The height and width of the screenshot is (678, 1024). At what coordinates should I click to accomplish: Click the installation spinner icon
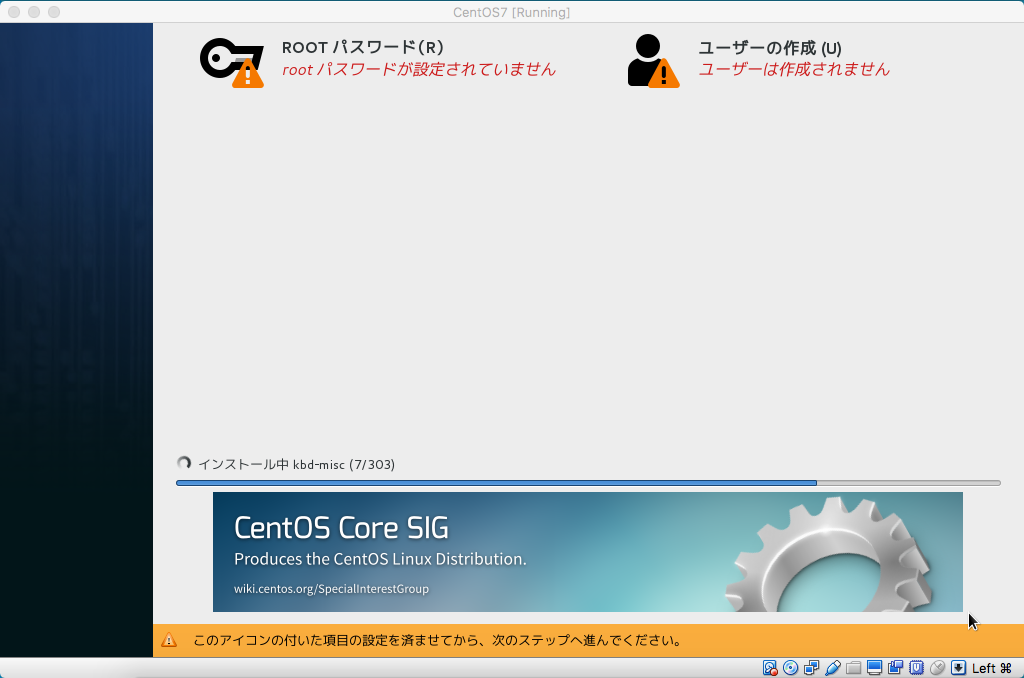pyautogui.click(x=184, y=463)
